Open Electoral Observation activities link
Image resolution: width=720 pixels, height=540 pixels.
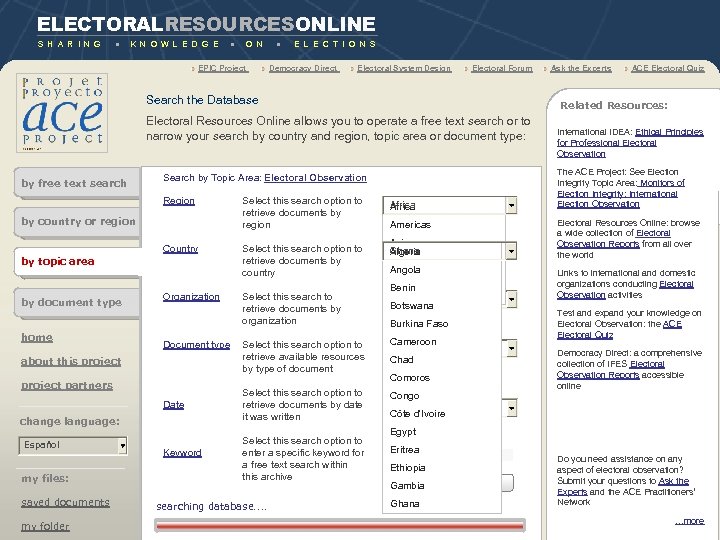[x=625, y=290]
